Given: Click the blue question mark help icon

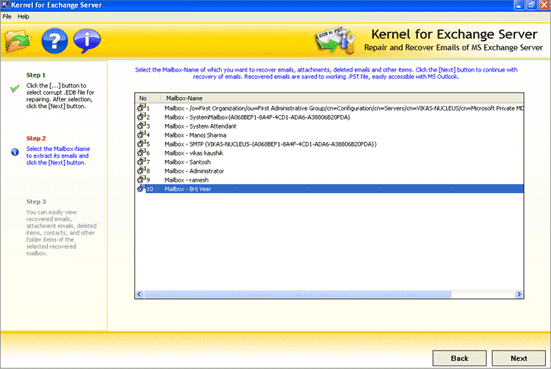Looking at the screenshot, I should [54, 41].
